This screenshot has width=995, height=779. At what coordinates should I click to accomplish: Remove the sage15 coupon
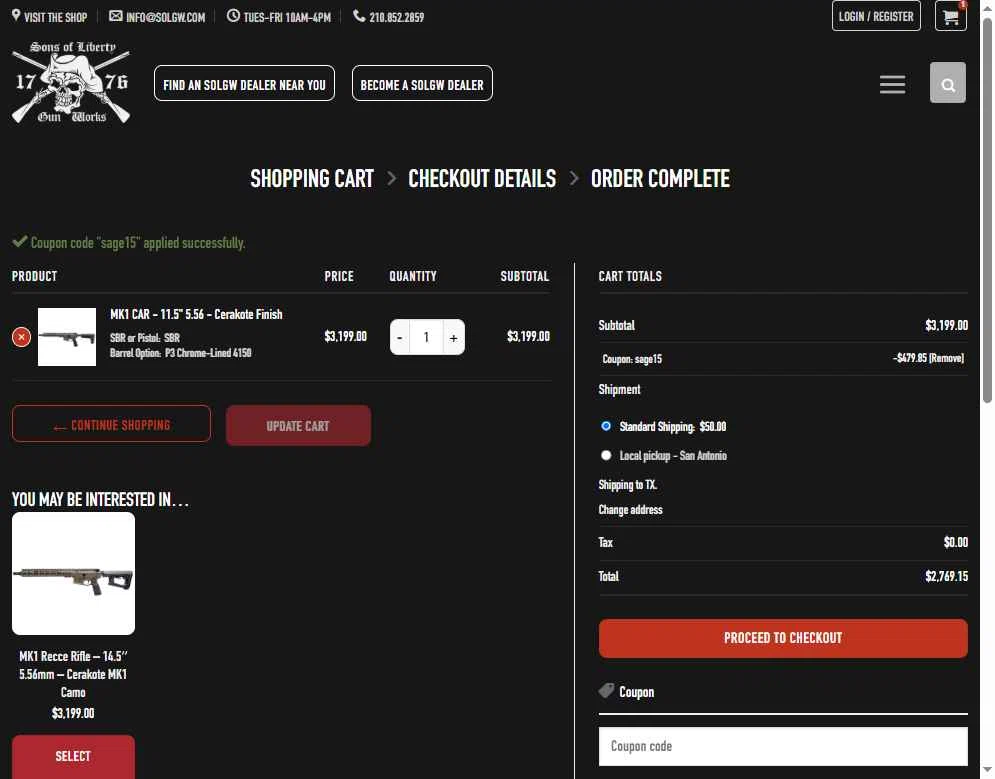pyautogui.click(x=946, y=358)
